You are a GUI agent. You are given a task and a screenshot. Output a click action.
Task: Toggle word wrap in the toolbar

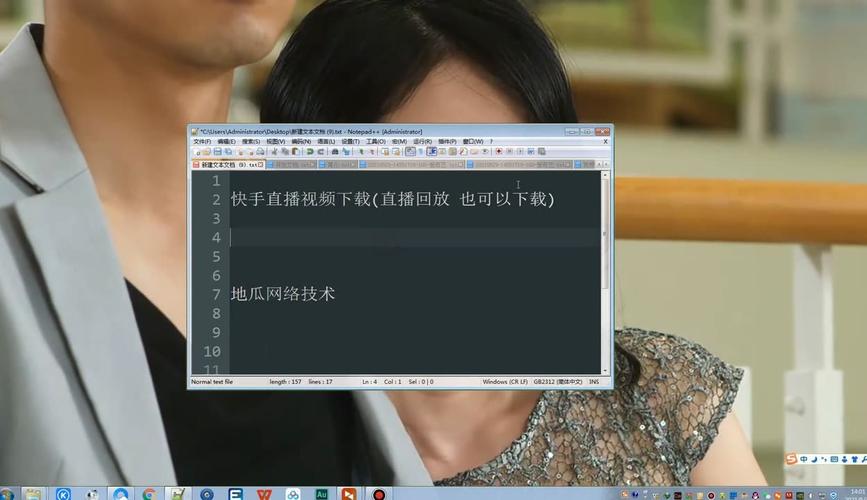(x=410, y=152)
